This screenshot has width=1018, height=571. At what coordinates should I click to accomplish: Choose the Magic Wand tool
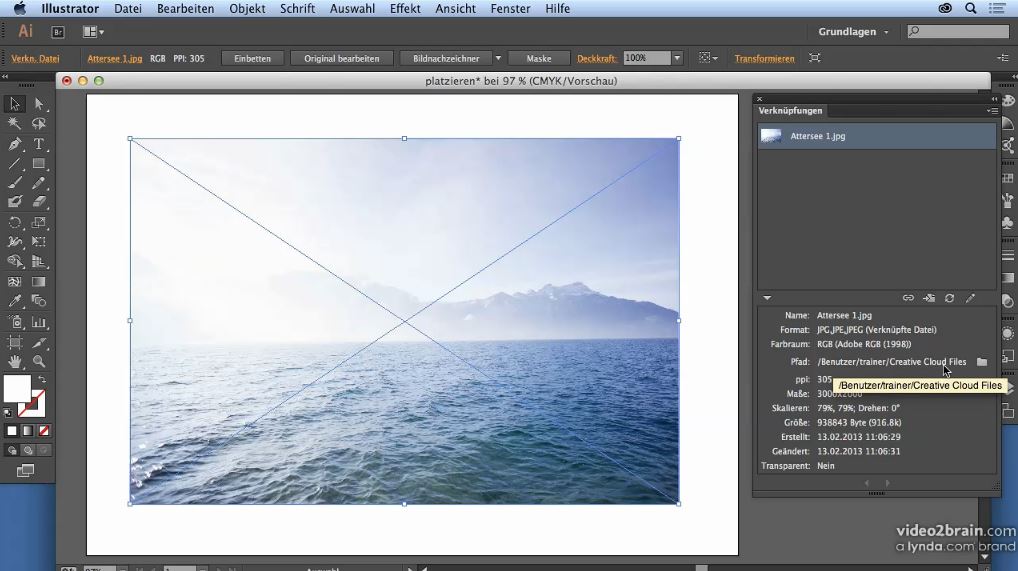pos(14,123)
